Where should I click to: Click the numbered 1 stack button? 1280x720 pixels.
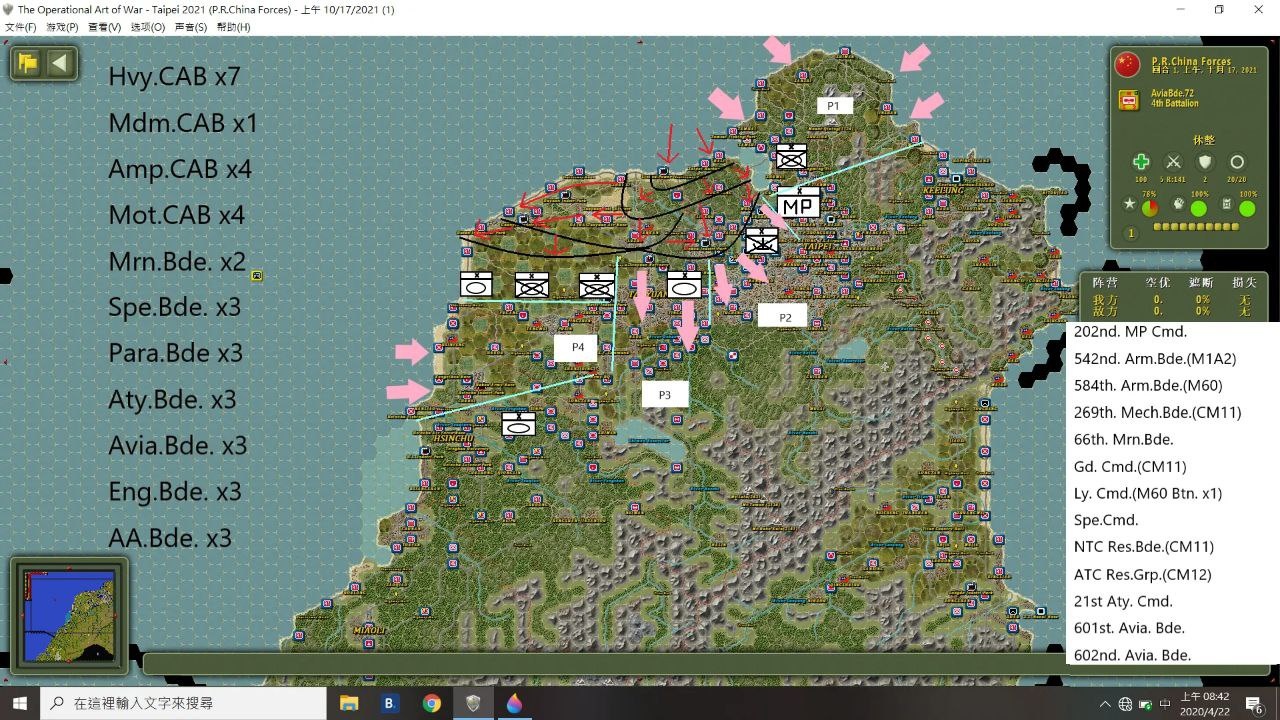[x=1131, y=234]
